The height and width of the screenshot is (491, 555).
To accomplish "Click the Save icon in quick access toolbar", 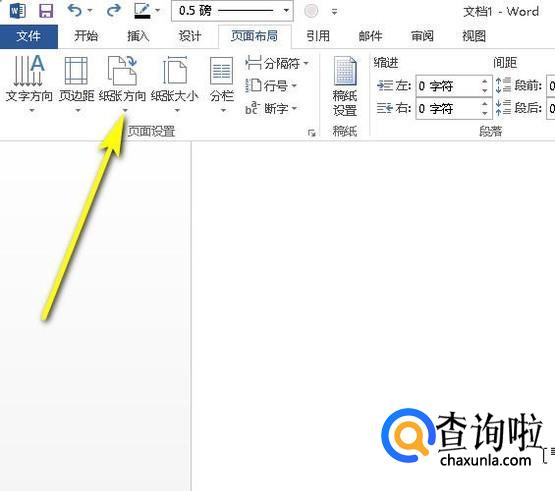I will [x=46, y=11].
